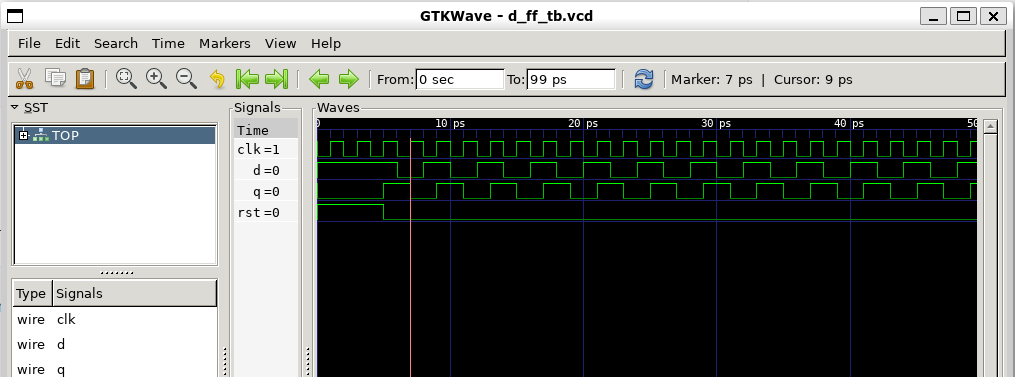Open the Edit menu
Viewport: 1015px width, 377px height.
pyautogui.click(x=67, y=43)
